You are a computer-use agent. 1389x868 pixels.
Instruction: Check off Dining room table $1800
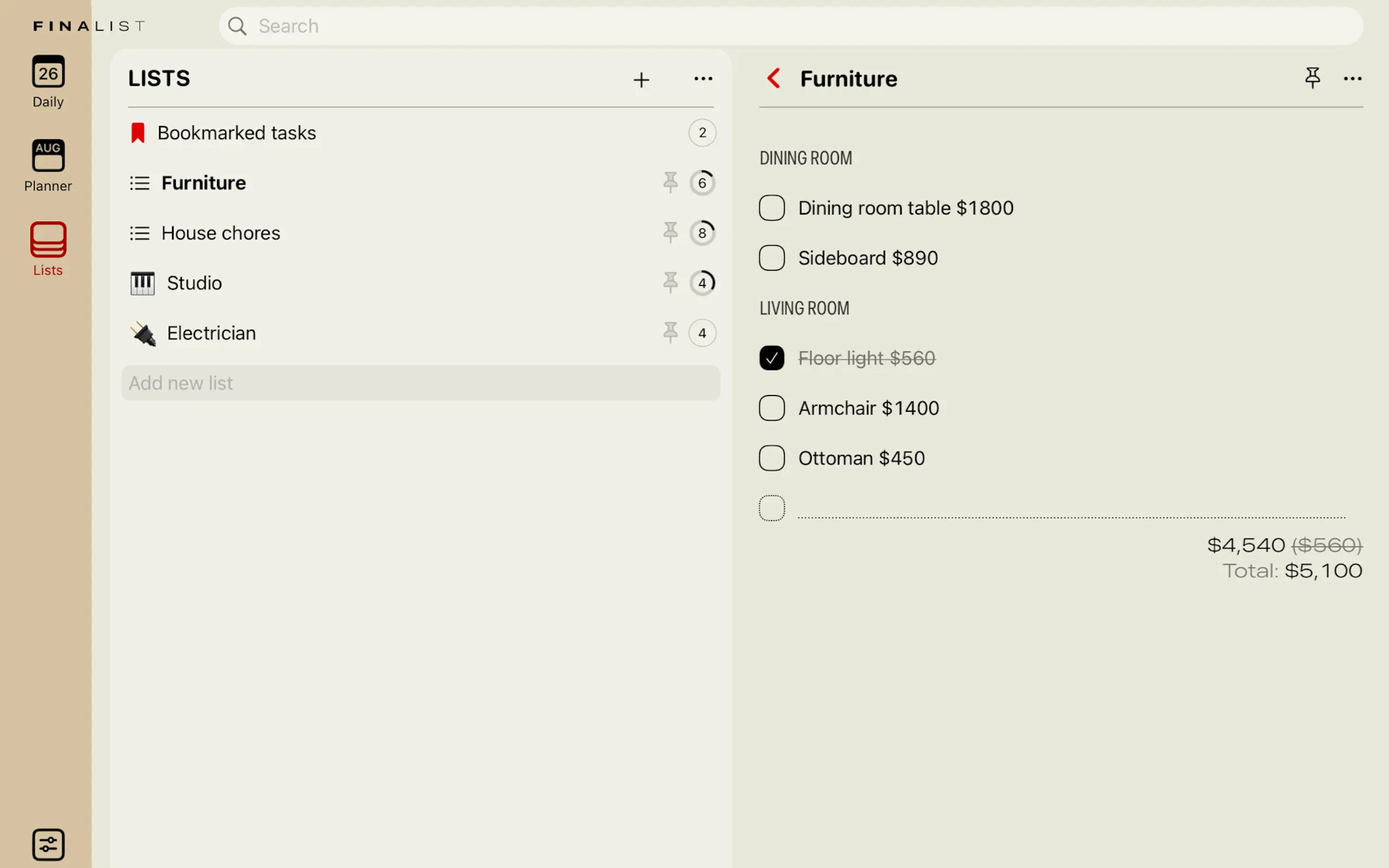pos(772,208)
